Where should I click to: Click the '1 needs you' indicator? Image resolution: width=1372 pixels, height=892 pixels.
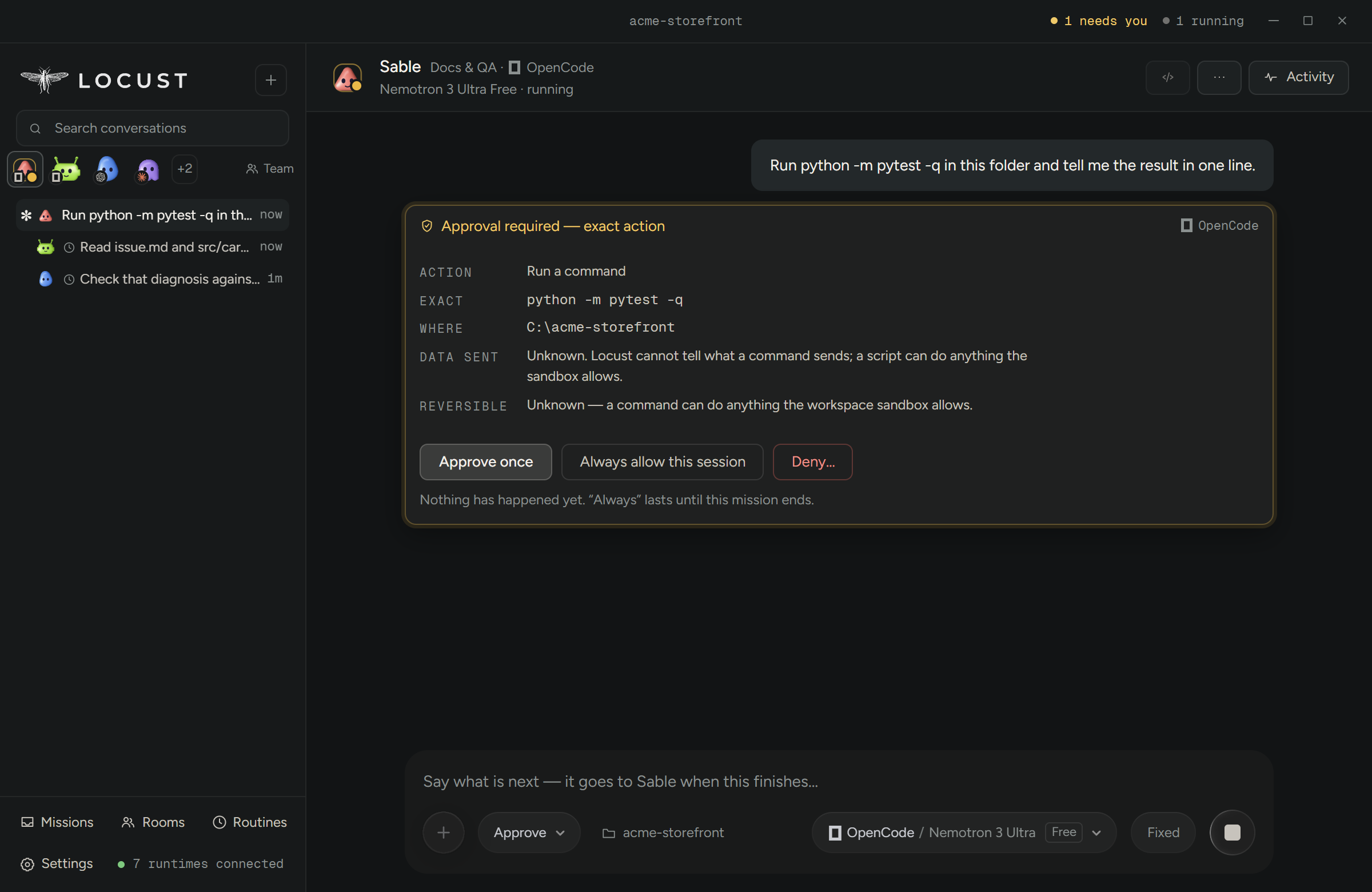click(x=1099, y=21)
